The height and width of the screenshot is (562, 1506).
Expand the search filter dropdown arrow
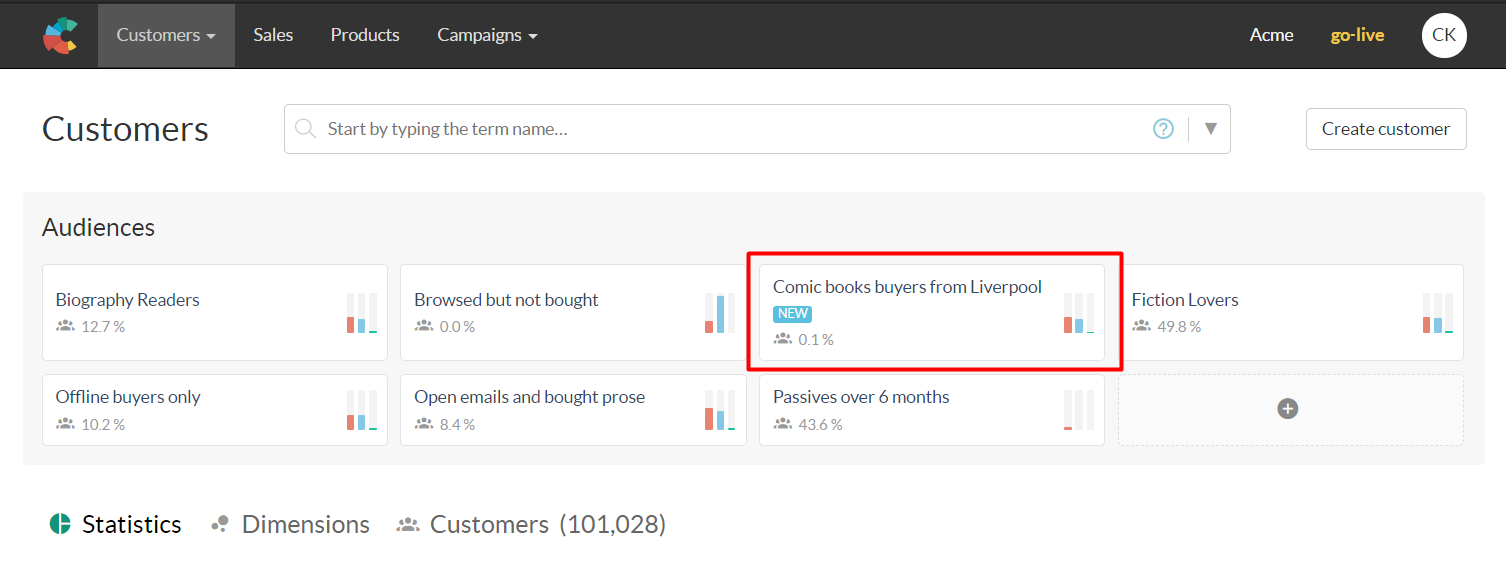[1211, 129]
